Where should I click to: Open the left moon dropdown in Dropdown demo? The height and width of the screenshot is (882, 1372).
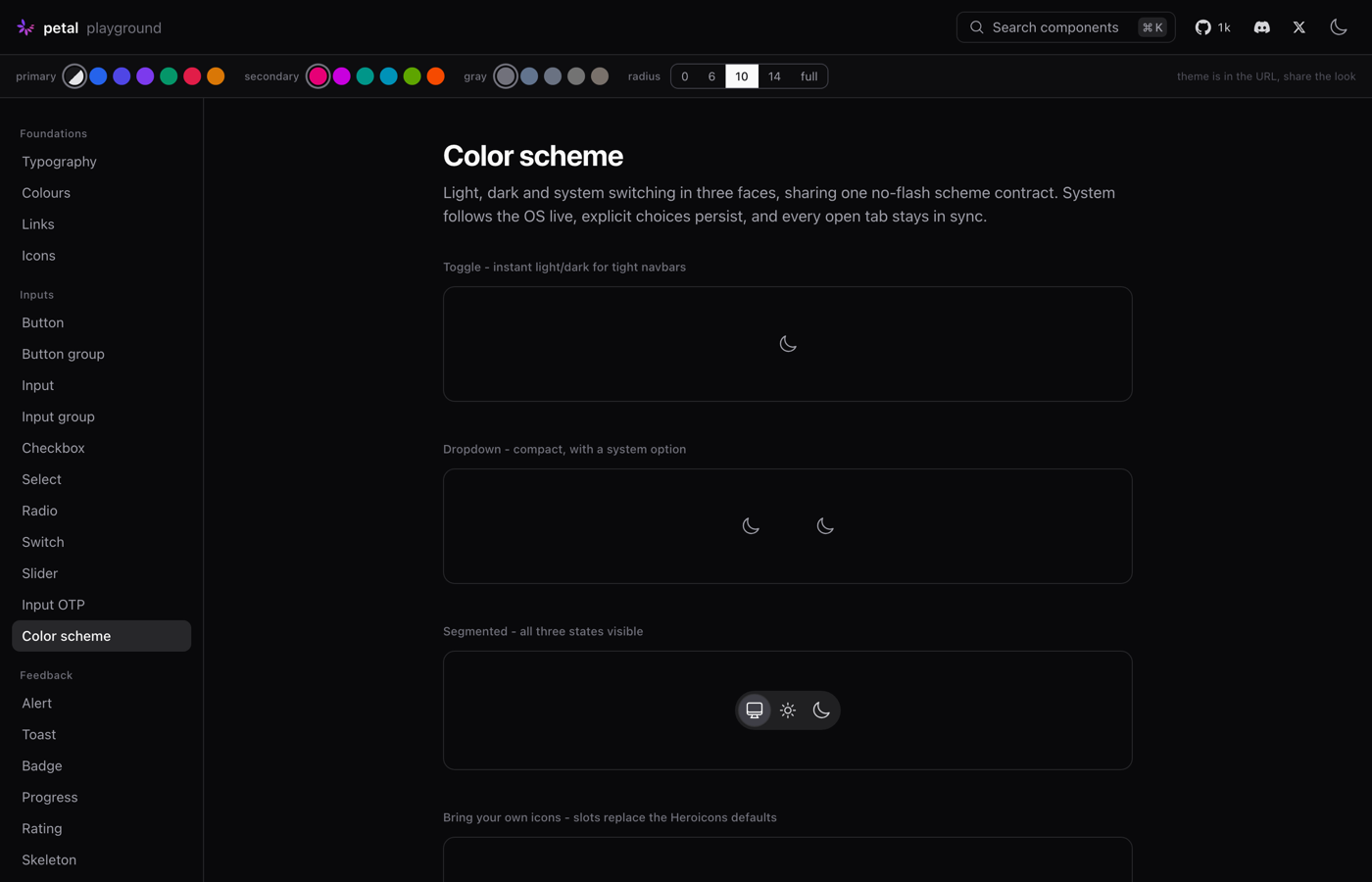click(751, 526)
